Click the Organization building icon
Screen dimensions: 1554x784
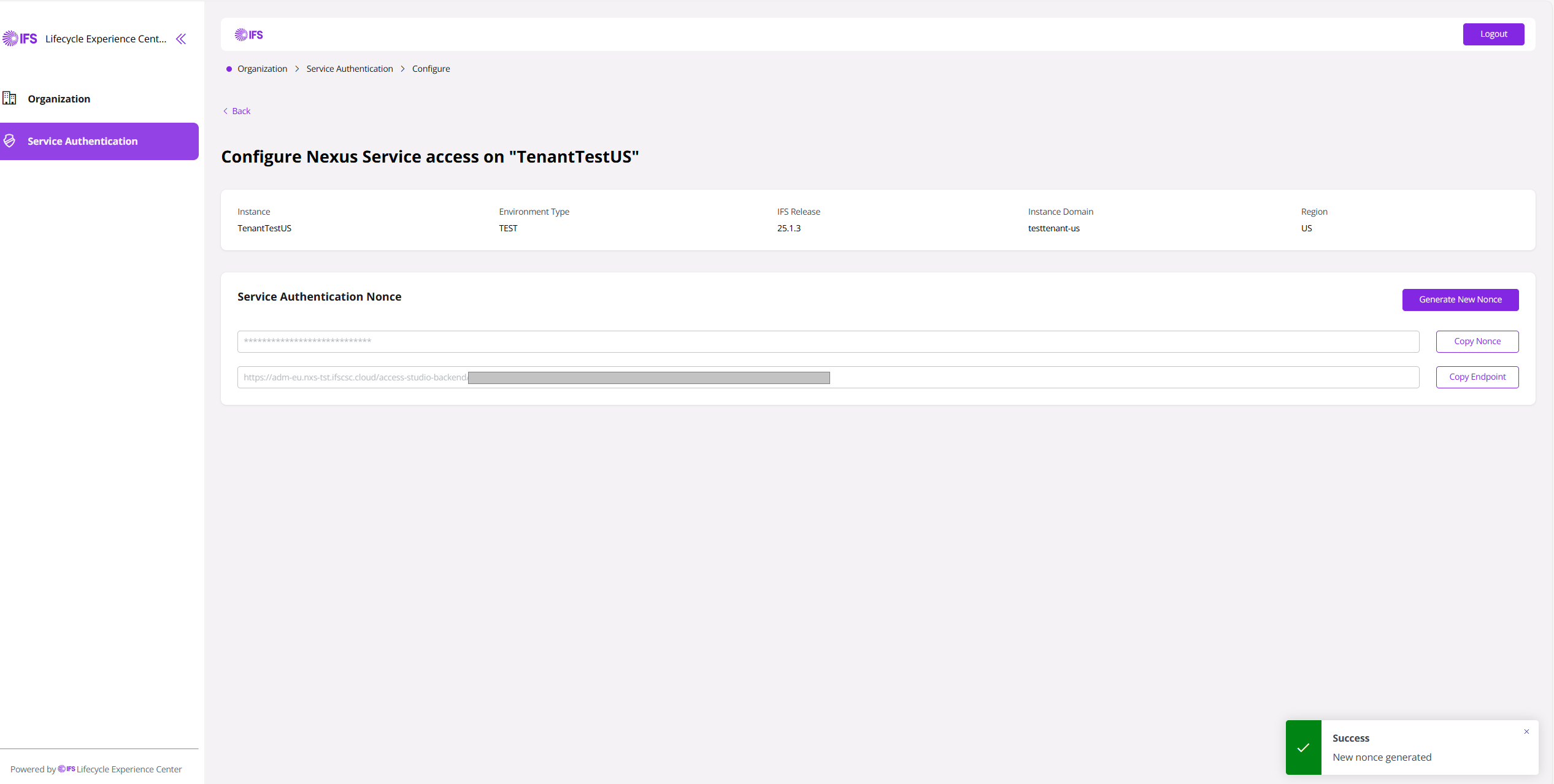tap(9, 98)
